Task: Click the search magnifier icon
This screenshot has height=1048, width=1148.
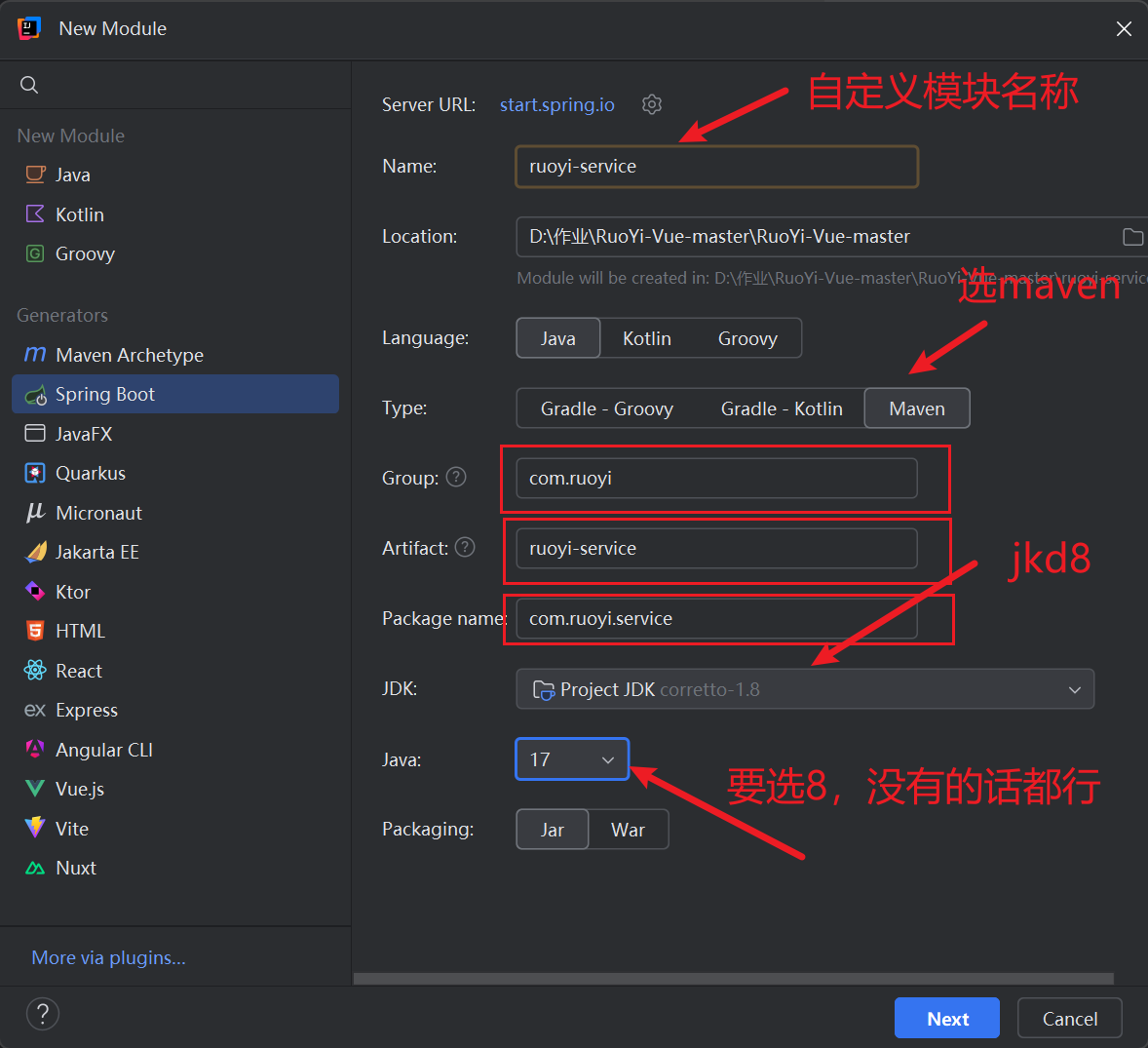Action: point(29,85)
